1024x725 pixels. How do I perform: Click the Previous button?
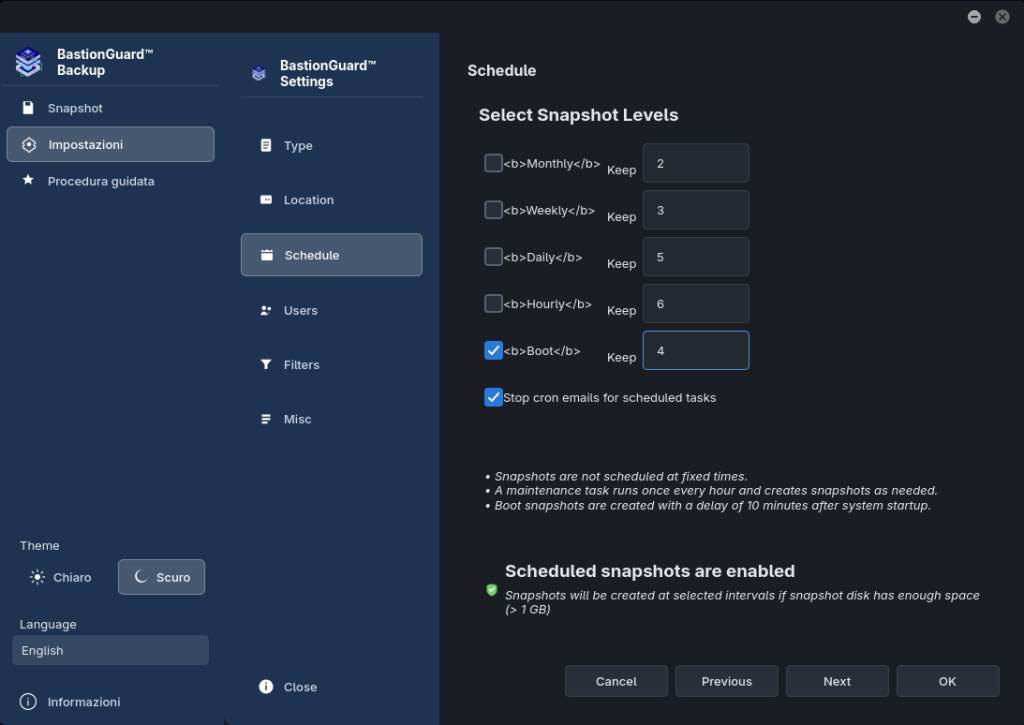(x=727, y=681)
